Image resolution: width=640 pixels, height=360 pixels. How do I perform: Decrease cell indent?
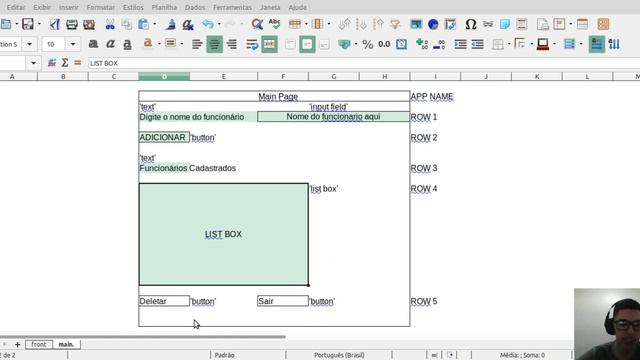478,44
